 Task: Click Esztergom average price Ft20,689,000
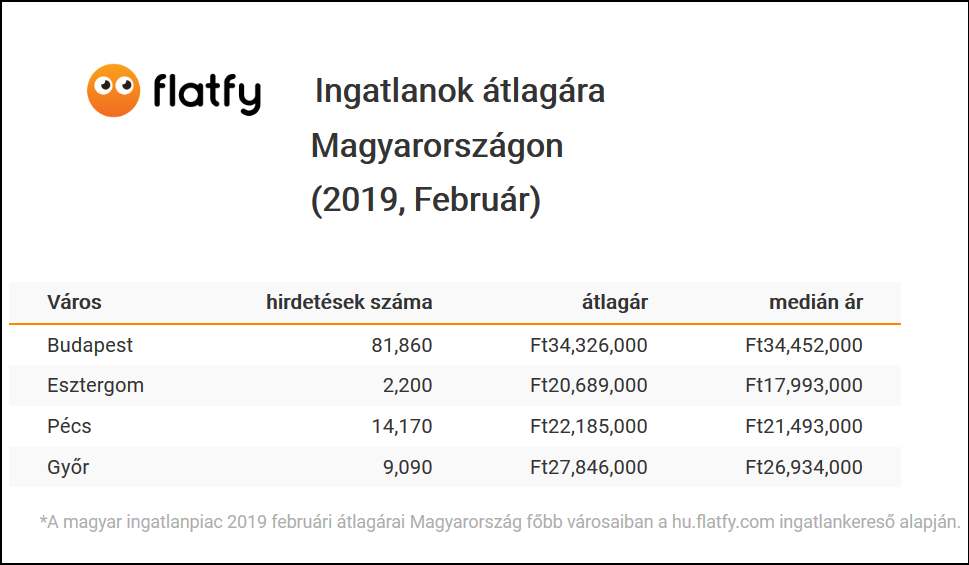(589, 385)
